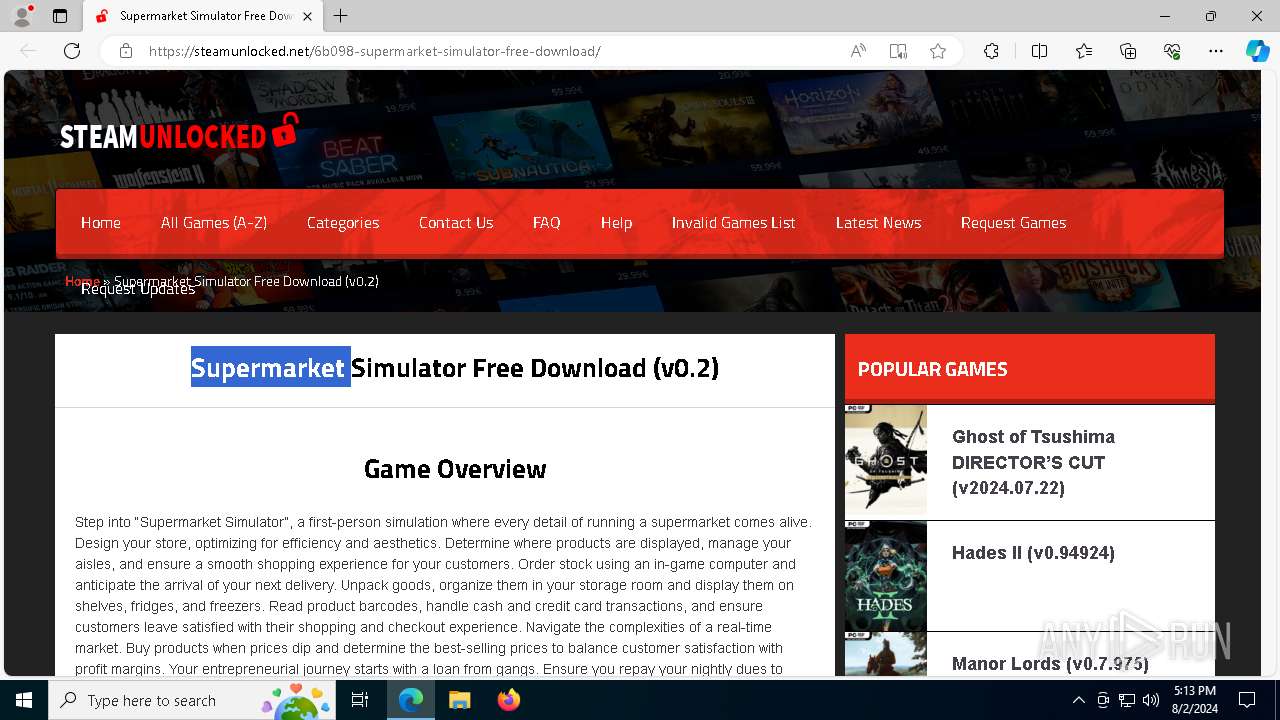Viewport: 1280px width, 720px height.
Task: Go to the Home menu item
Action: (x=101, y=223)
